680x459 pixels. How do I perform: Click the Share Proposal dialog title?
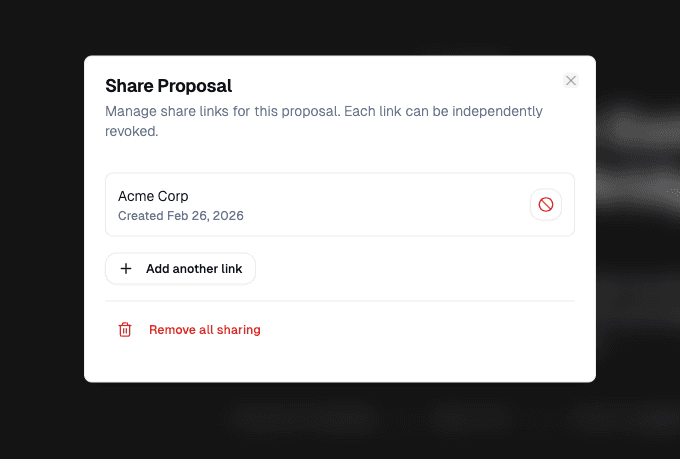click(x=168, y=86)
